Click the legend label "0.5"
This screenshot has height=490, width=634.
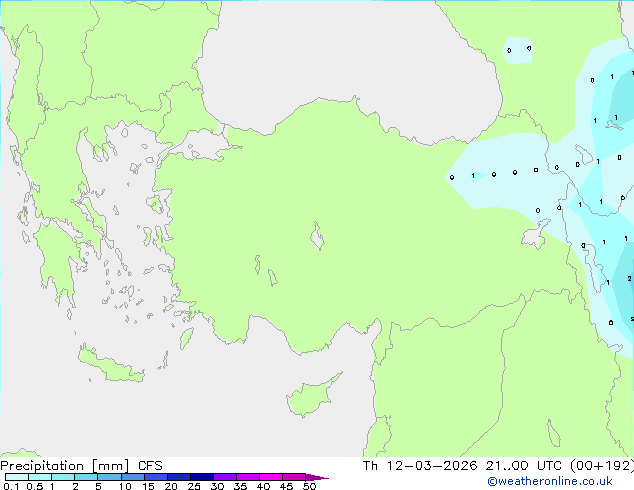(35, 486)
